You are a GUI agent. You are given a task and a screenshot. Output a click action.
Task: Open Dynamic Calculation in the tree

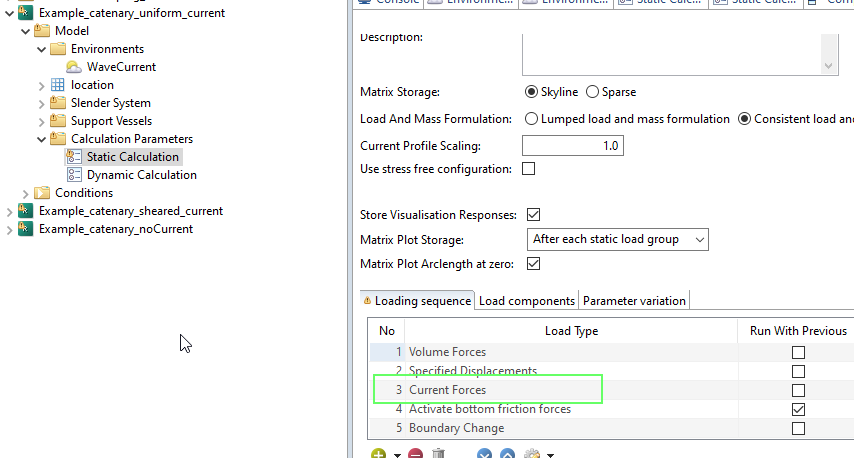[141, 175]
